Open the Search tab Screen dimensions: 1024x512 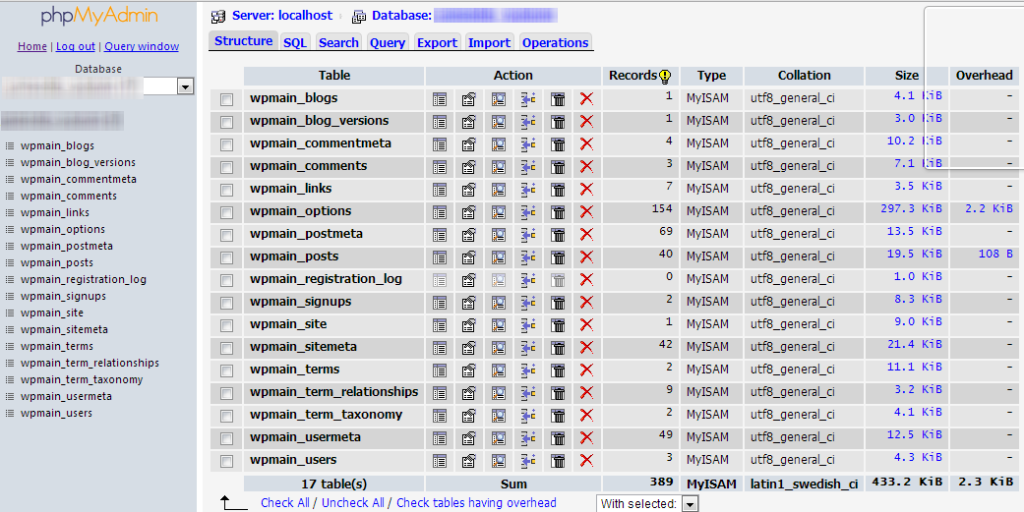point(338,42)
